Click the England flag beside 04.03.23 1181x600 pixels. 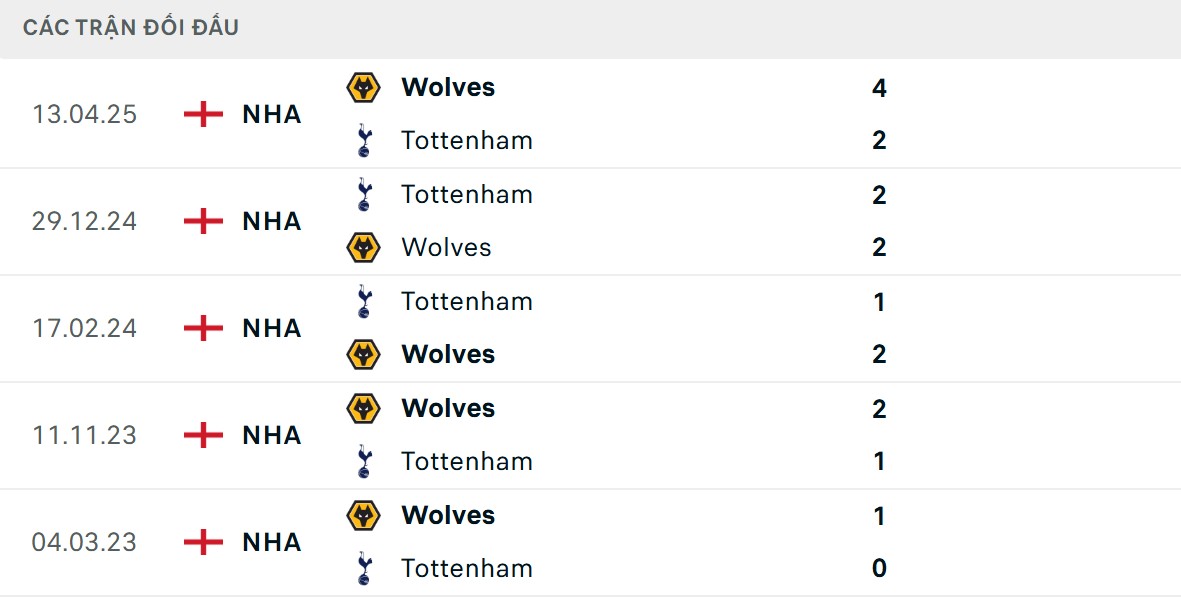[x=203, y=542]
